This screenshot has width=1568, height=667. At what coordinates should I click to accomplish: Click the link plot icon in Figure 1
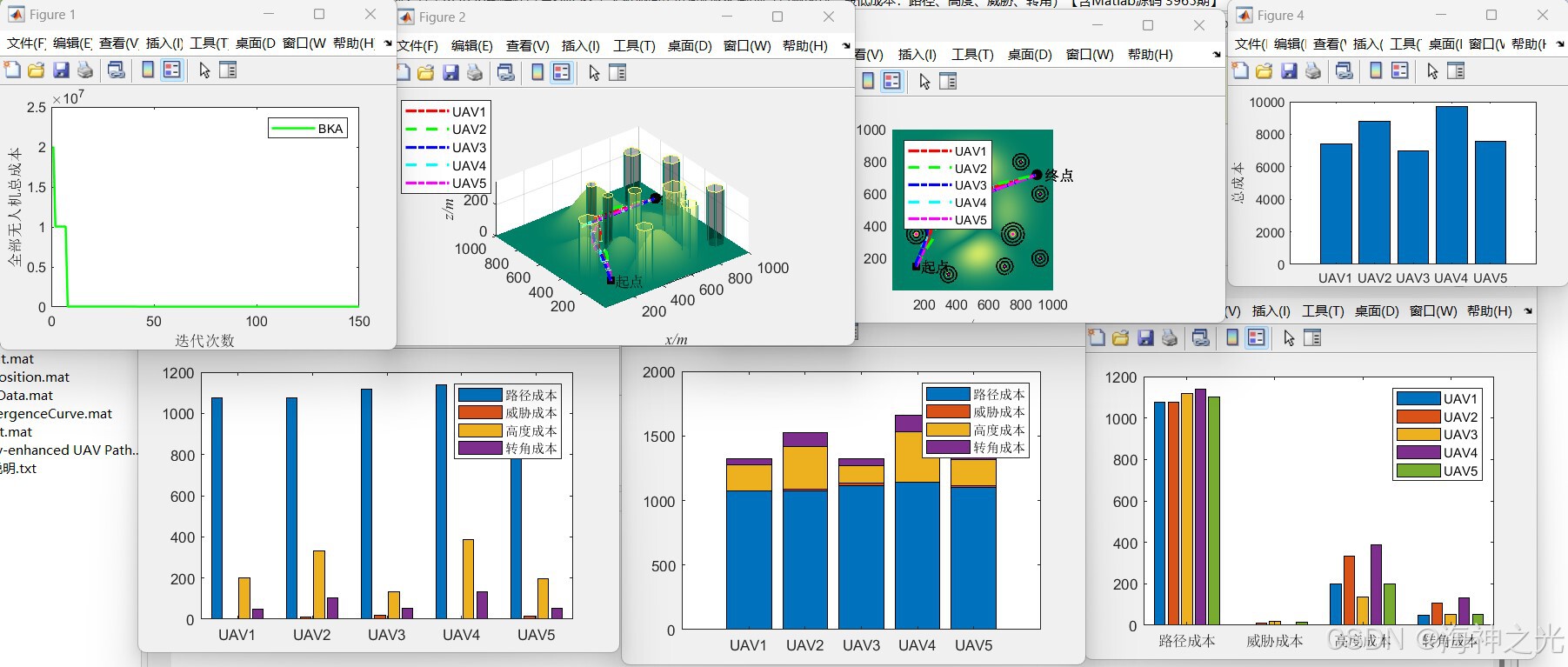(116, 70)
